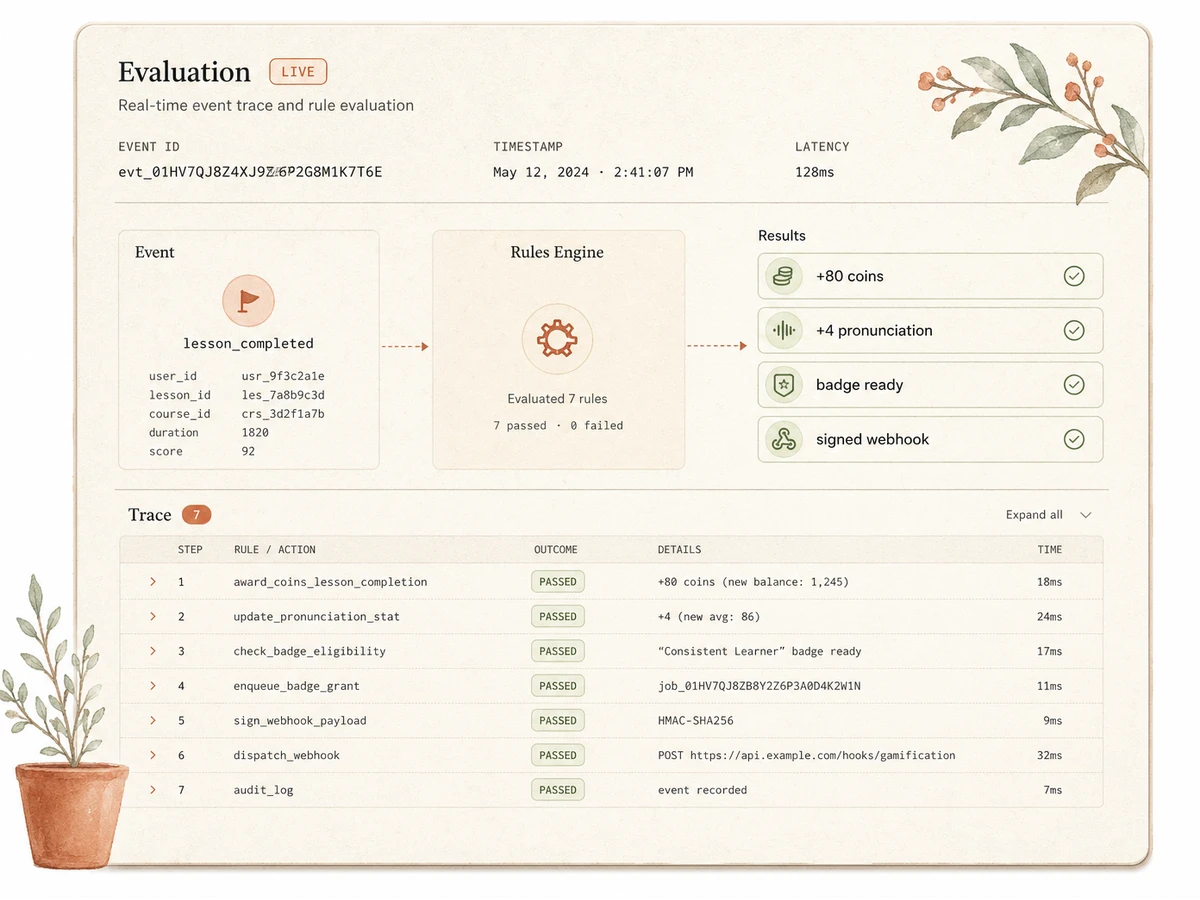
Task: Click the check circle on signed webhook
Action: pyautogui.click(x=1074, y=439)
